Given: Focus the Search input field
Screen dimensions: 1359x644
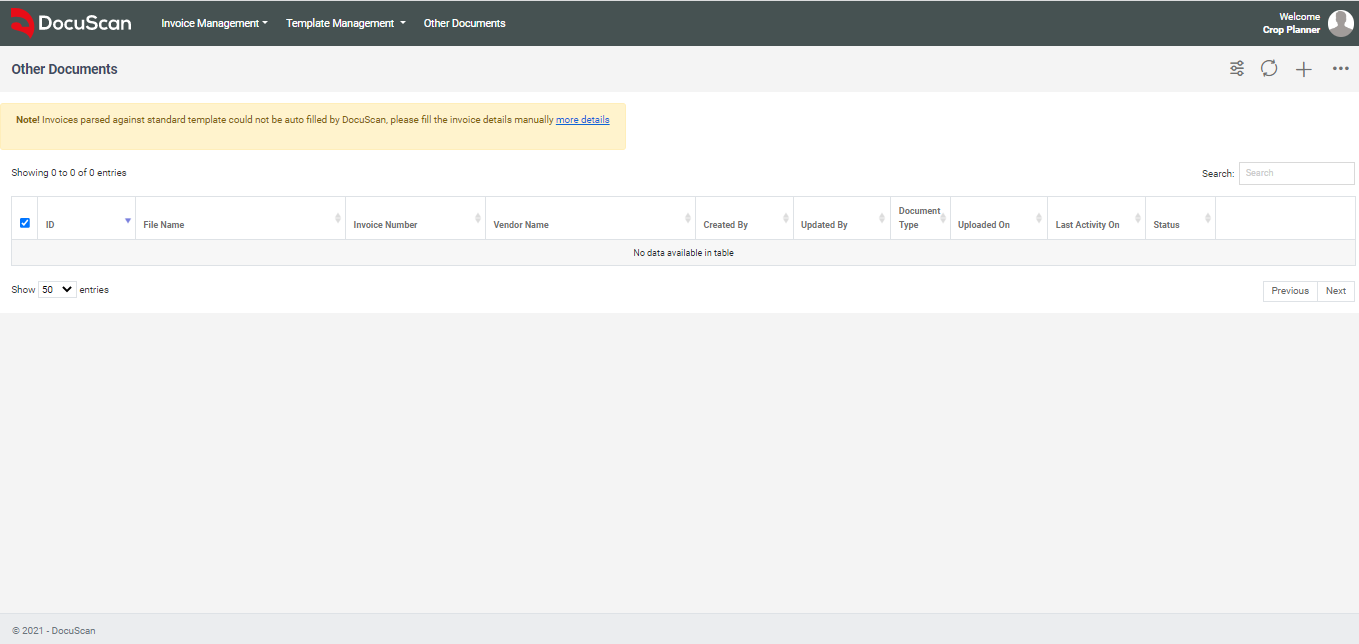Looking at the screenshot, I should pyautogui.click(x=1296, y=173).
